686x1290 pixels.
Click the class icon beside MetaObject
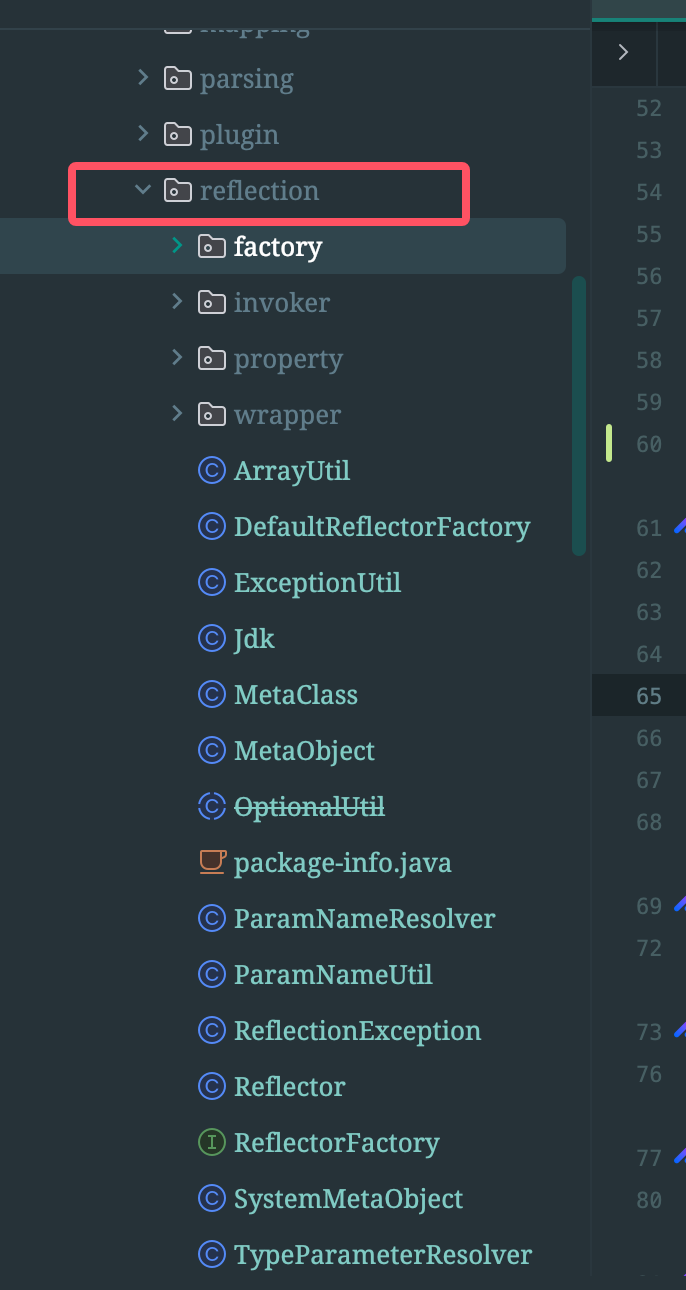tap(211, 750)
